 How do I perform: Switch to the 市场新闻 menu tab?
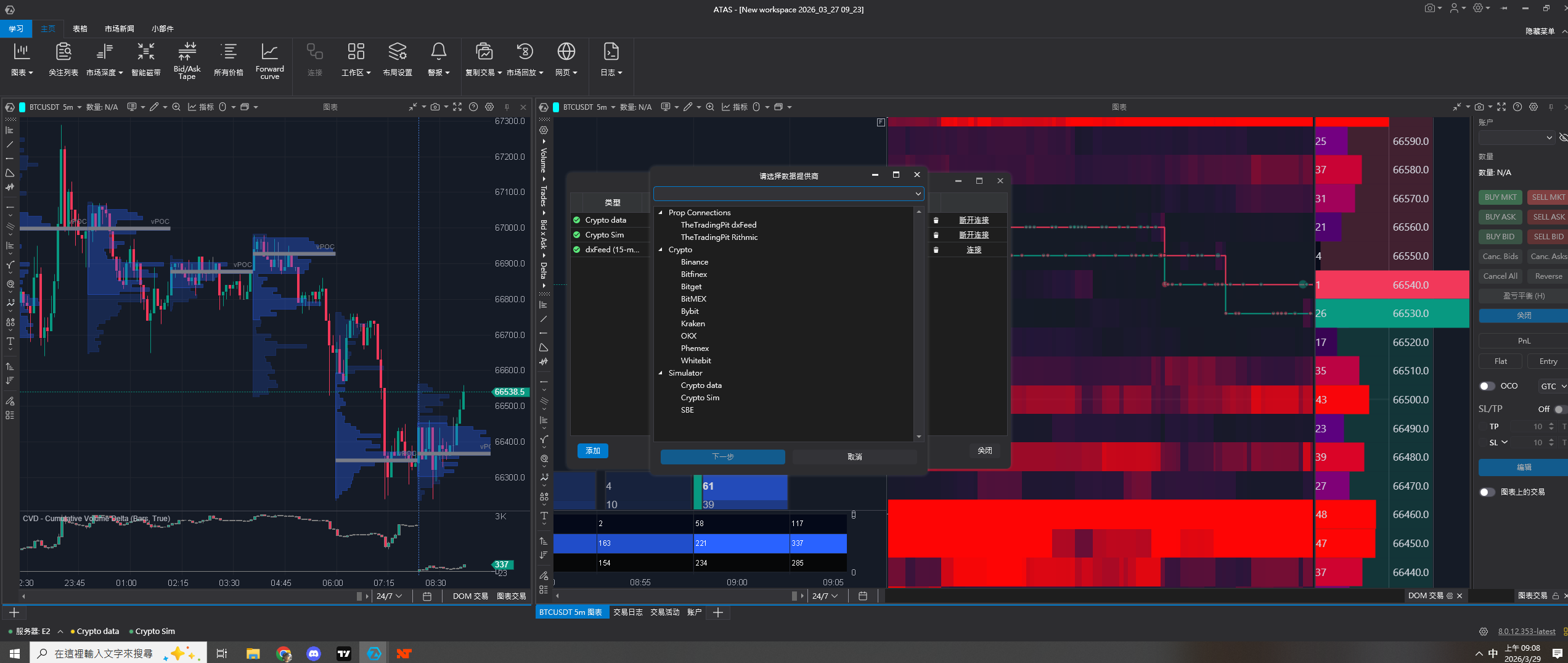pos(119,28)
